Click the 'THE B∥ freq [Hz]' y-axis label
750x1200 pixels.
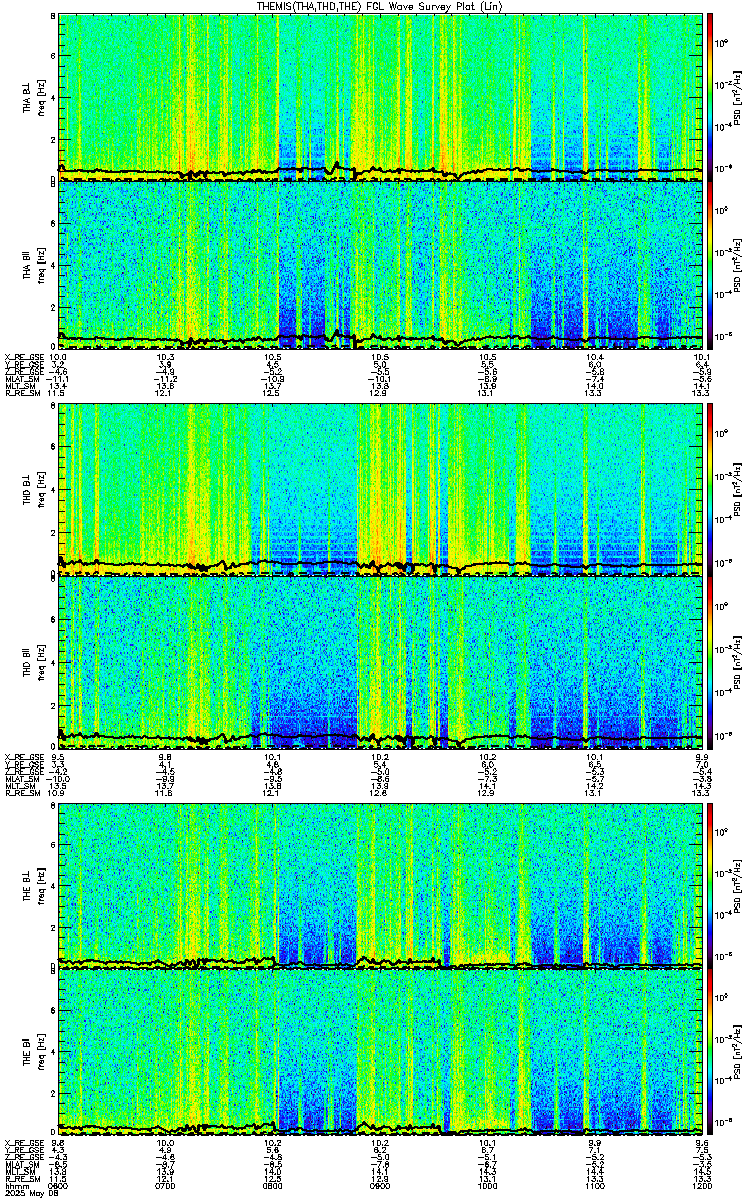pyautogui.click(x=34, y=1051)
